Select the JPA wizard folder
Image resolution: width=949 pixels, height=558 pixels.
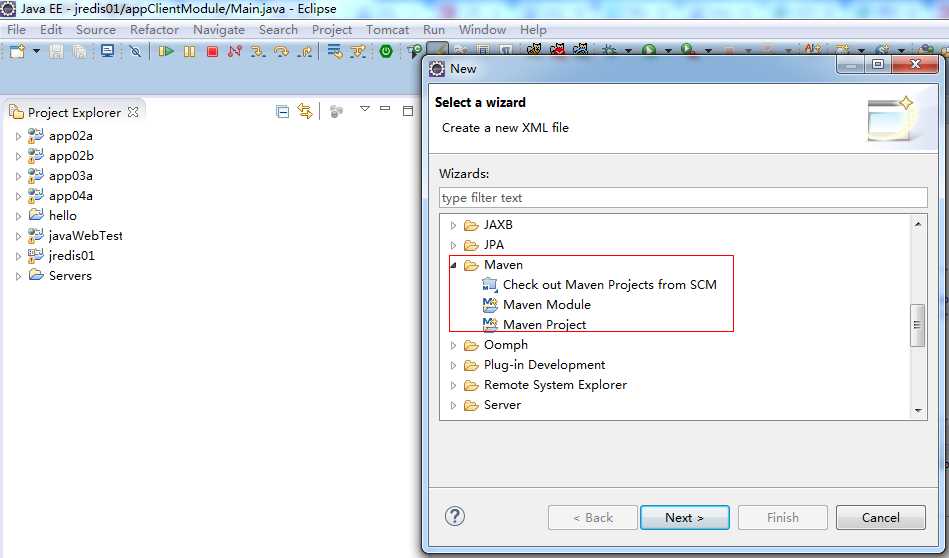click(493, 245)
